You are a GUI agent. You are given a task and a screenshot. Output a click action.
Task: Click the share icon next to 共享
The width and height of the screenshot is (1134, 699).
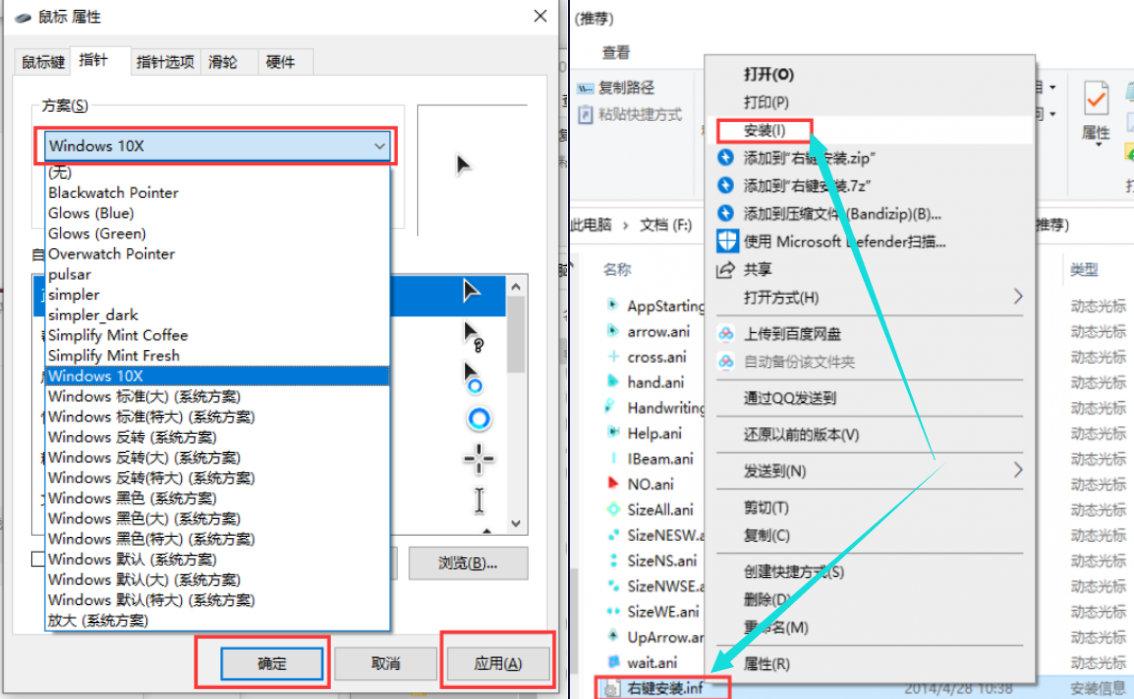(x=725, y=270)
